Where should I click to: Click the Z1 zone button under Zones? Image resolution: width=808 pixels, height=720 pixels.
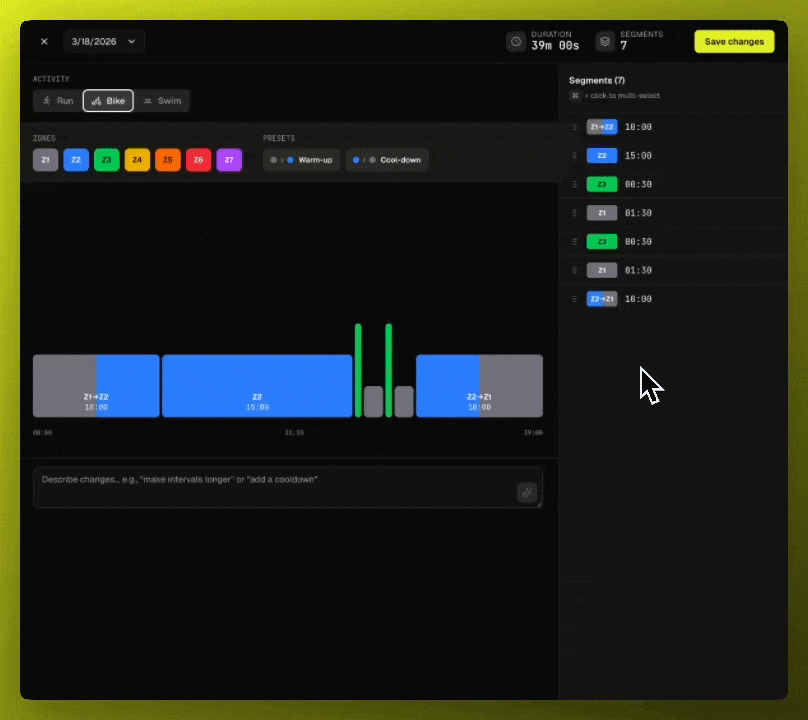point(45,159)
